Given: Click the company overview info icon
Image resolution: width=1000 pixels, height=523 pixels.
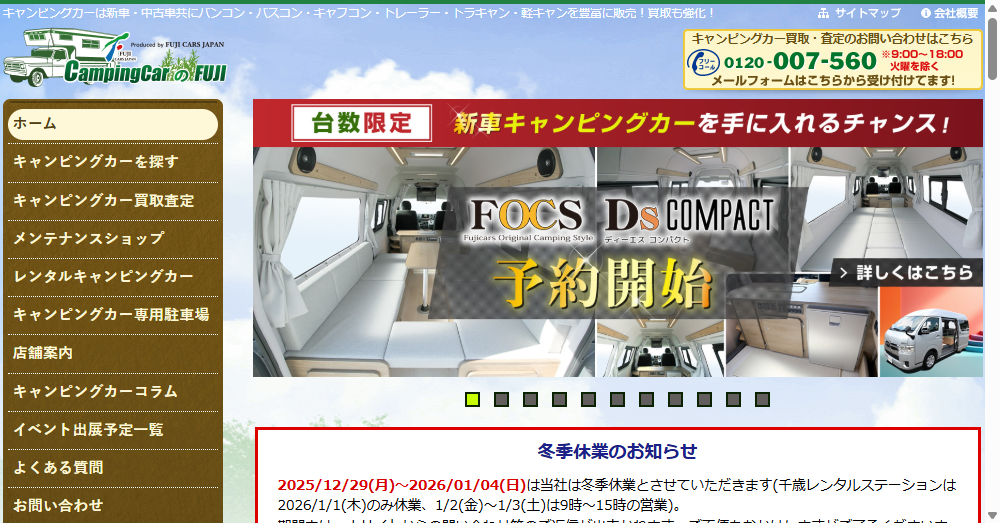Looking at the screenshot, I should [925, 13].
